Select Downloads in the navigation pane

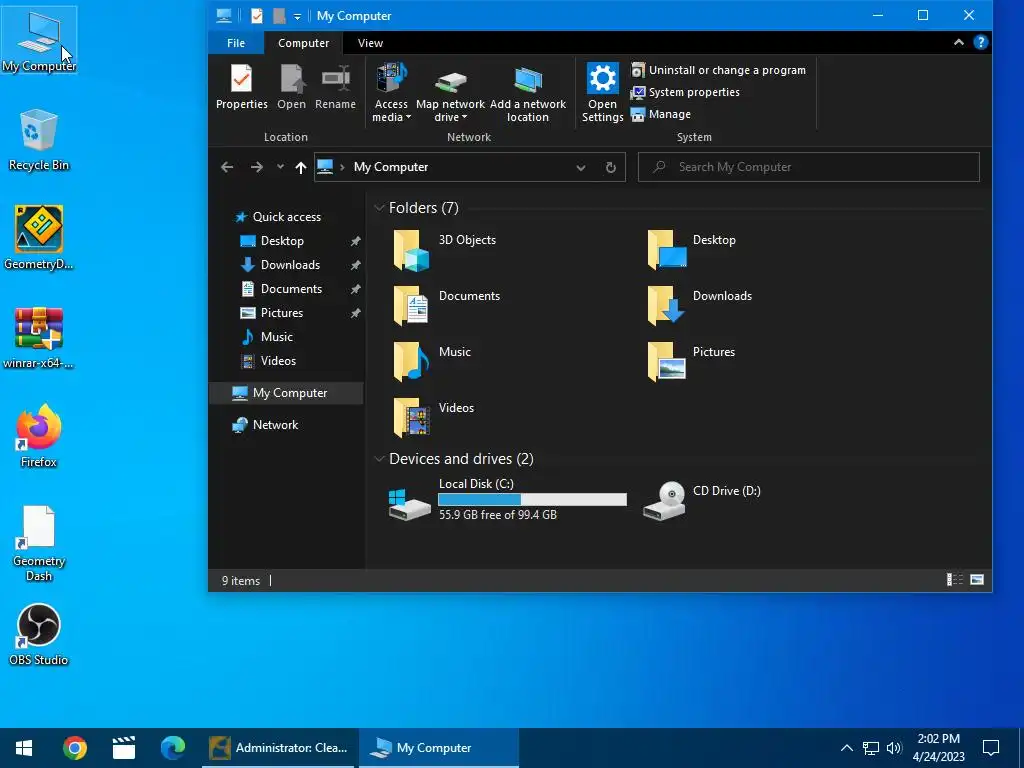(x=290, y=265)
